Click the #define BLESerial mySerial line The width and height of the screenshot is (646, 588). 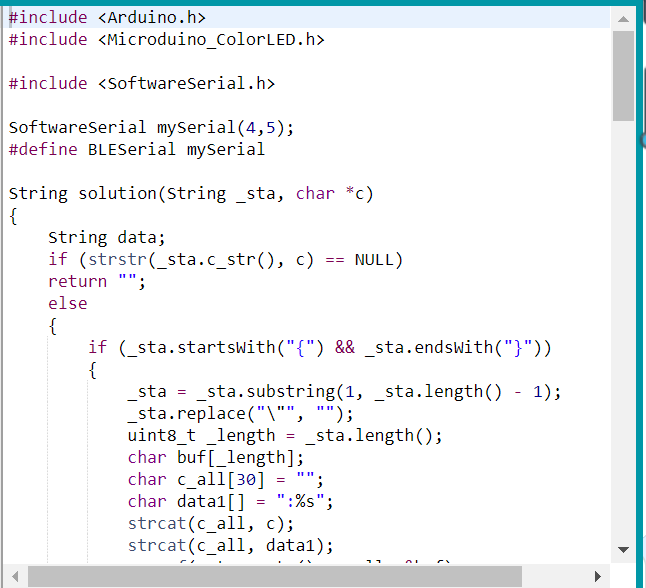coord(136,149)
